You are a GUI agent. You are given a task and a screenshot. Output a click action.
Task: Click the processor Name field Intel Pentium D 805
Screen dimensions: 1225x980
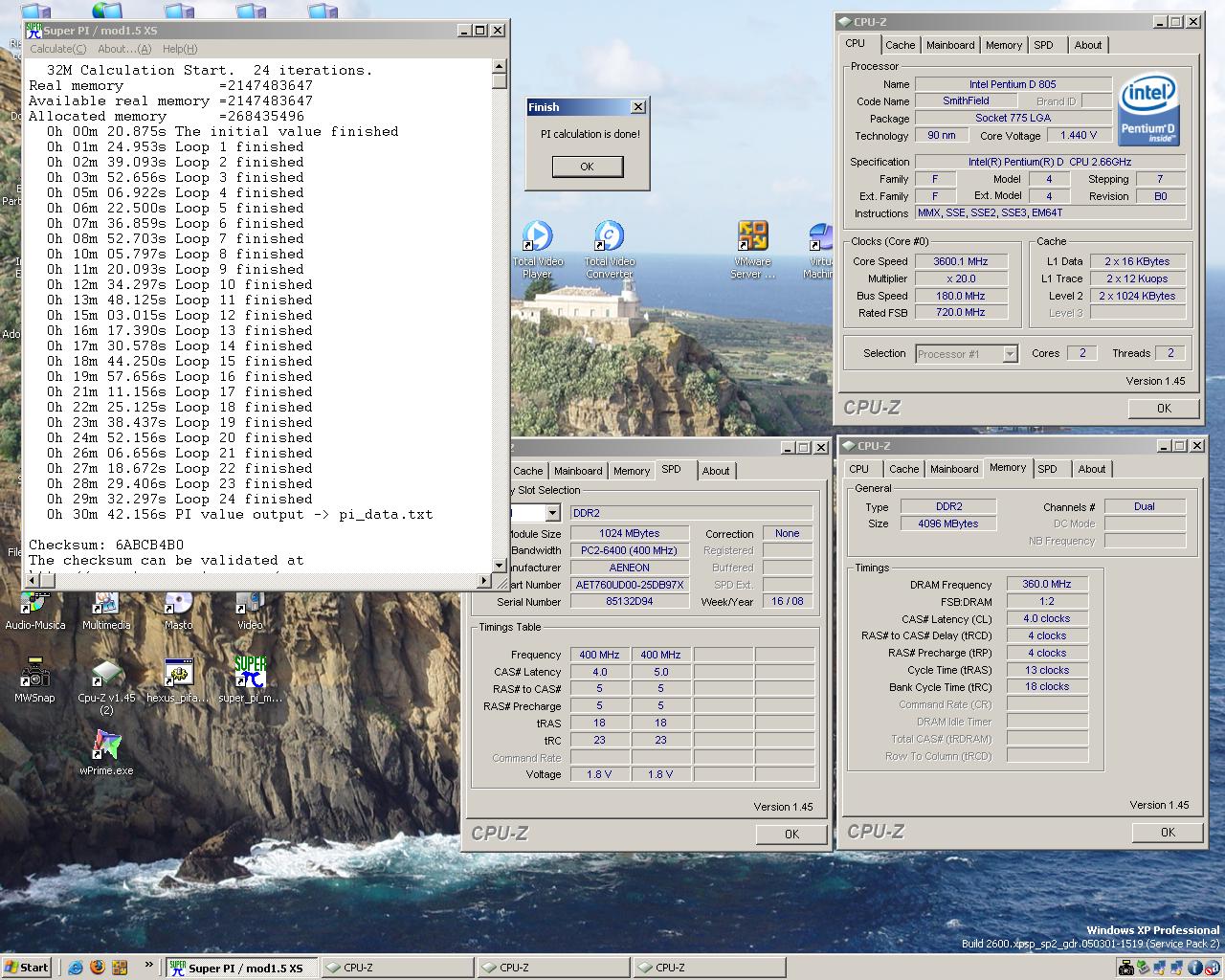click(x=1013, y=84)
